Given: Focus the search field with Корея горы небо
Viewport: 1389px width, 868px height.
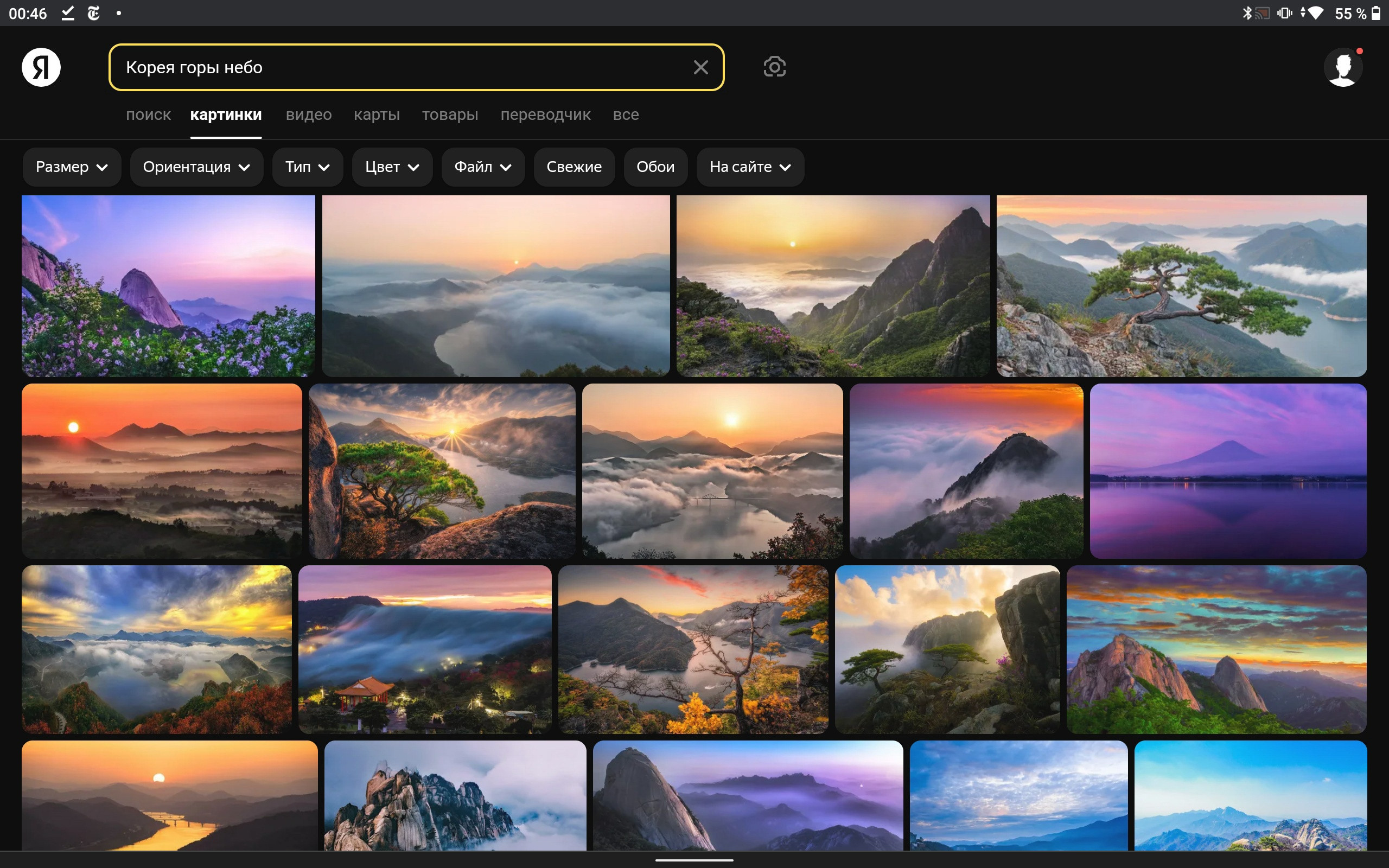Looking at the screenshot, I should coord(402,67).
